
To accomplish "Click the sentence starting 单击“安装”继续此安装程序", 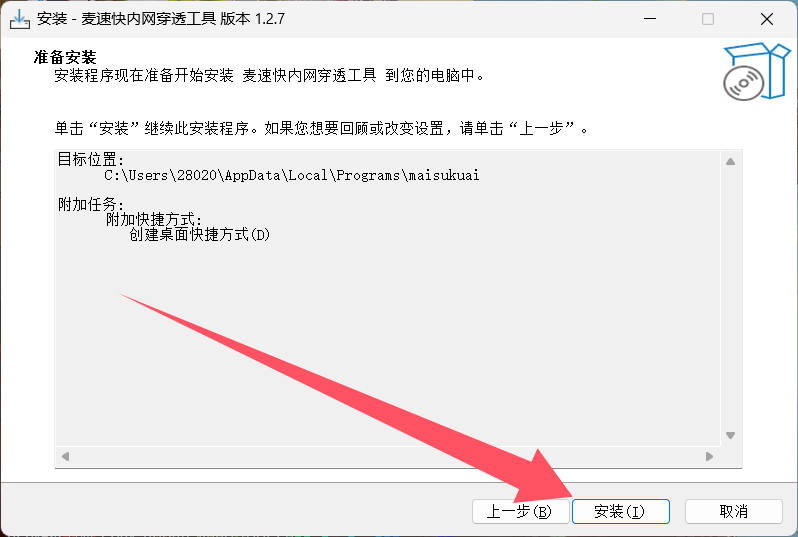I will (x=321, y=128).
